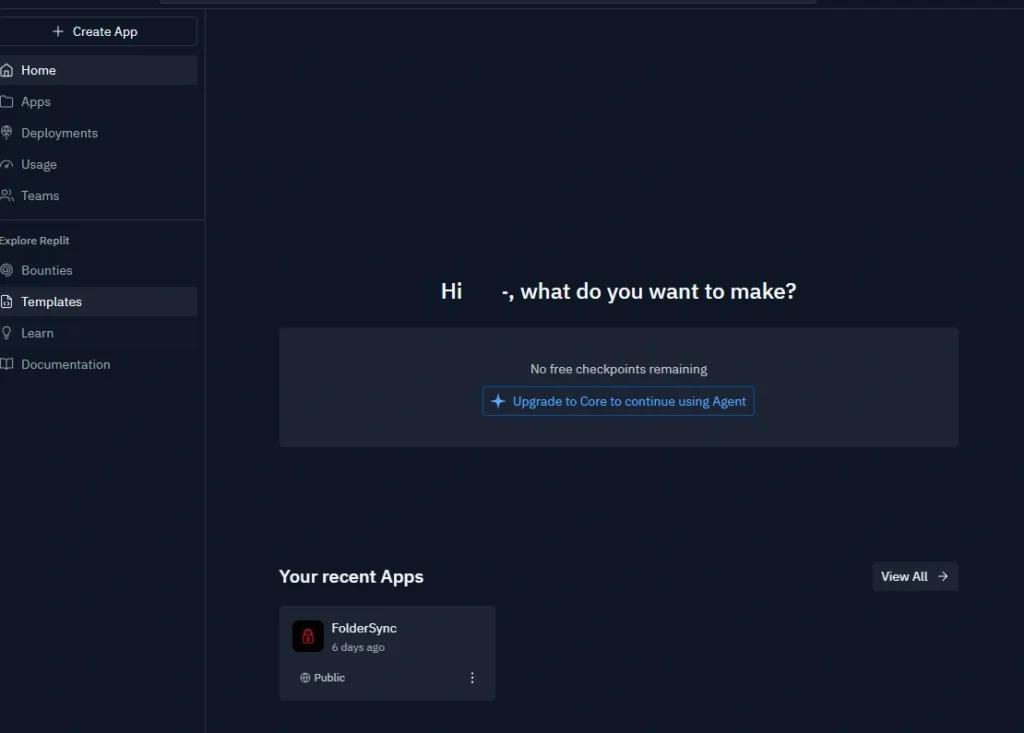Open Bounties under Explore Replit

coord(97,270)
